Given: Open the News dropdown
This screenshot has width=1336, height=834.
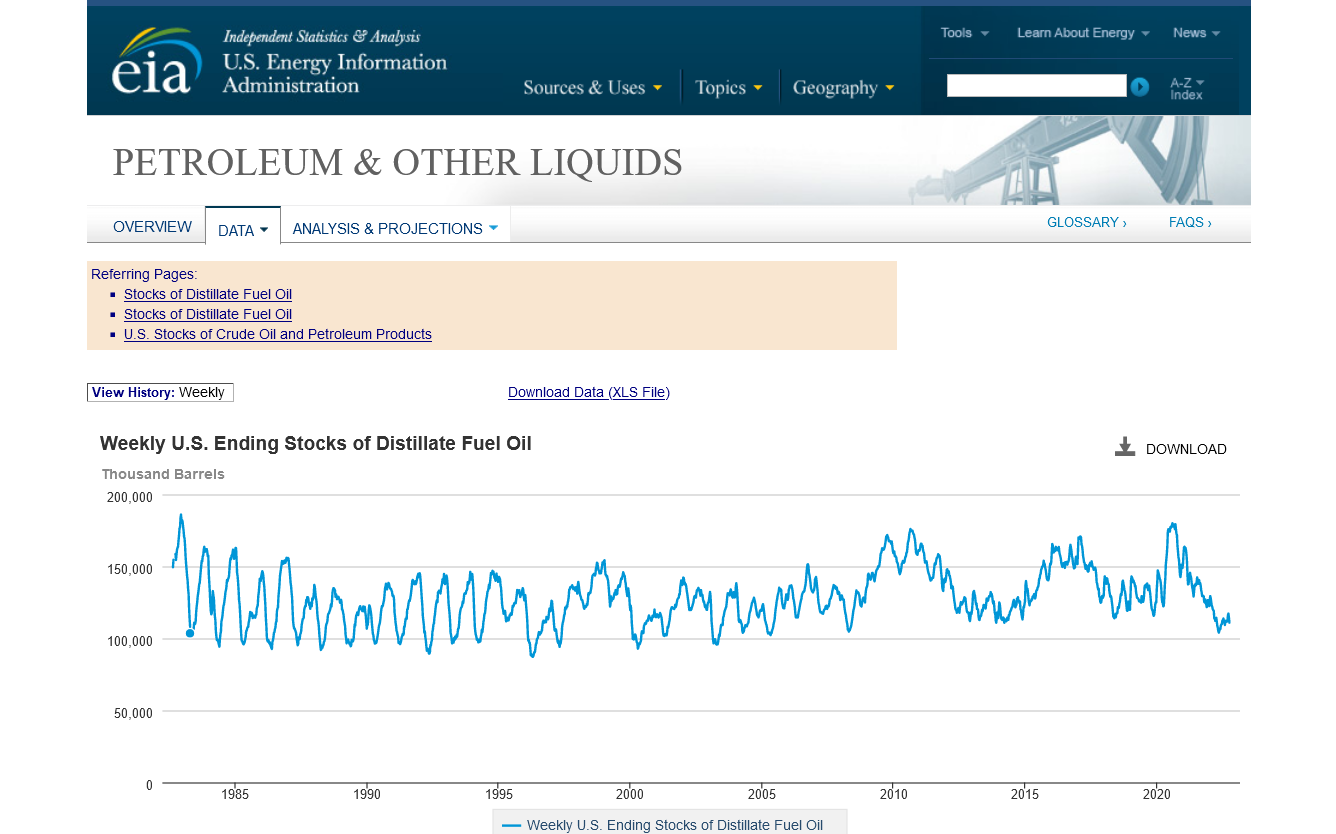Looking at the screenshot, I should [x=1196, y=33].
